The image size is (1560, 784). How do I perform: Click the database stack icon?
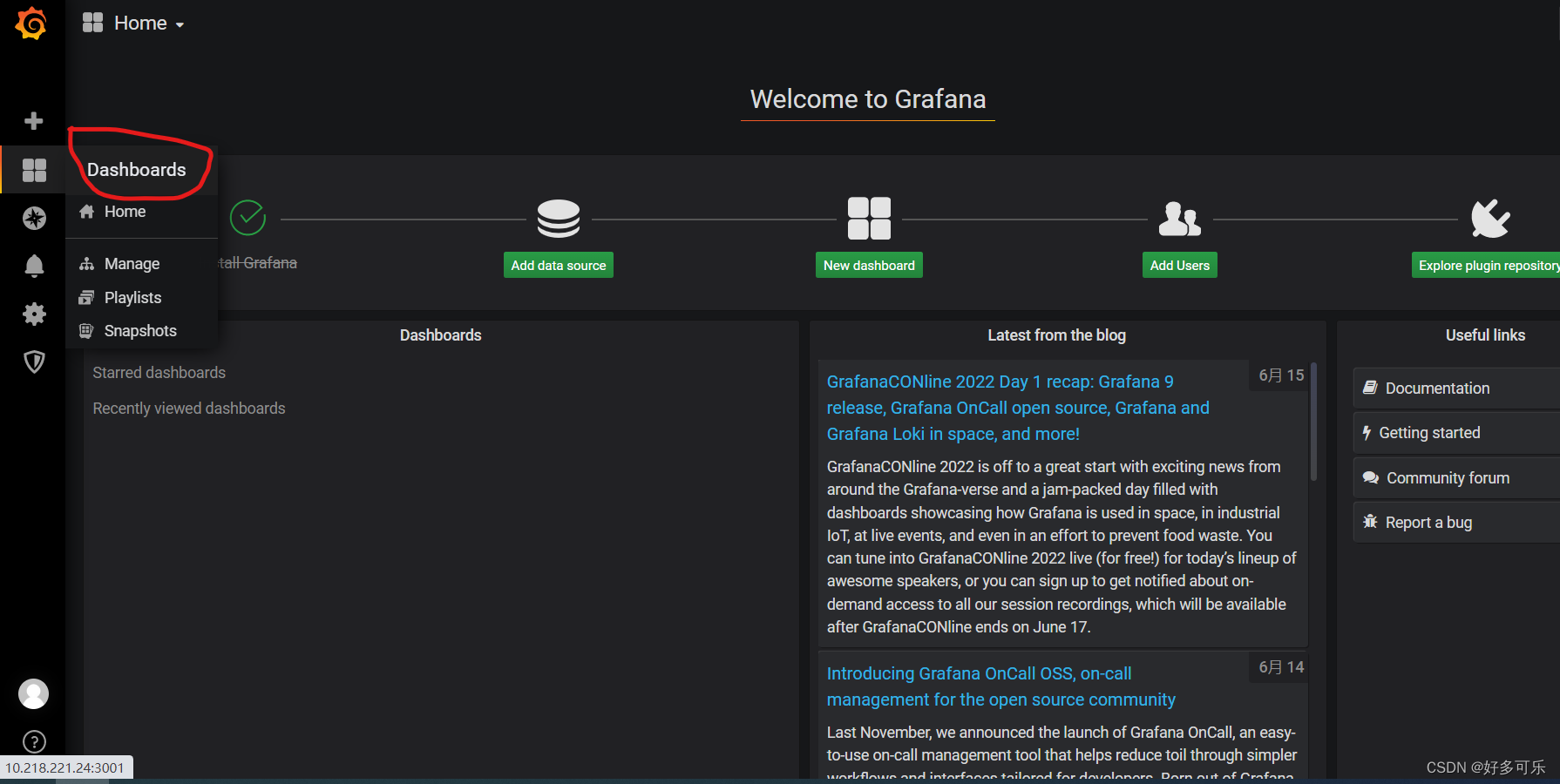(559, 219)
